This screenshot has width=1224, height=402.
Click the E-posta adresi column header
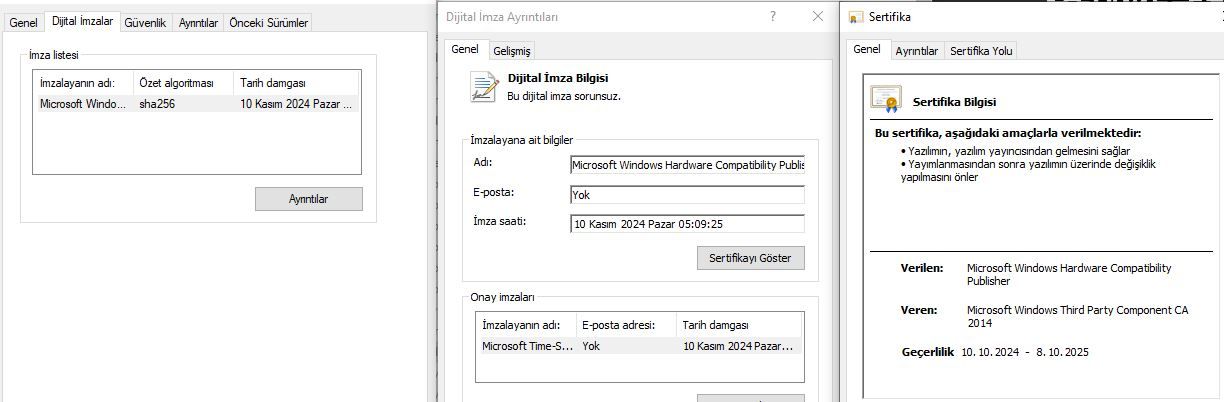[626, 325]
